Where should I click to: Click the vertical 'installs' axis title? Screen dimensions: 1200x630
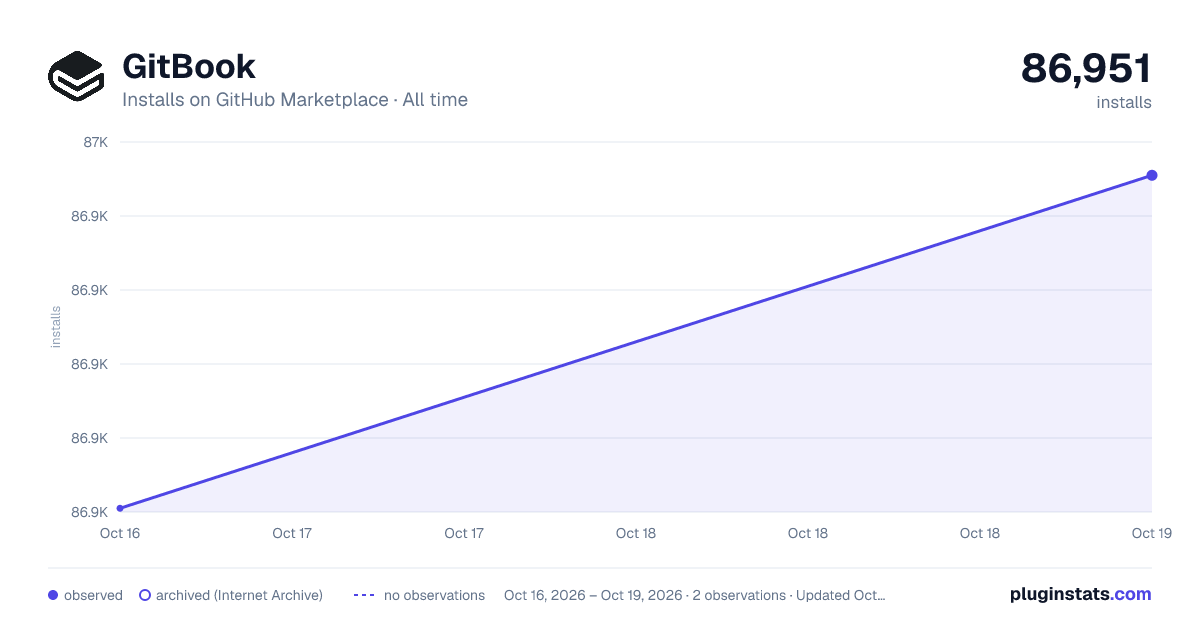56,327
